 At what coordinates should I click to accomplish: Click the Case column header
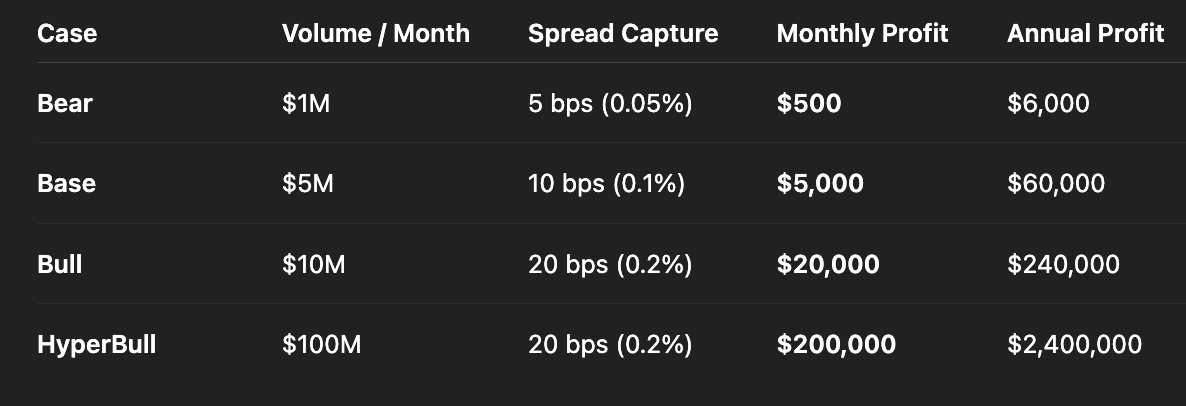click(x=67, y=33)
